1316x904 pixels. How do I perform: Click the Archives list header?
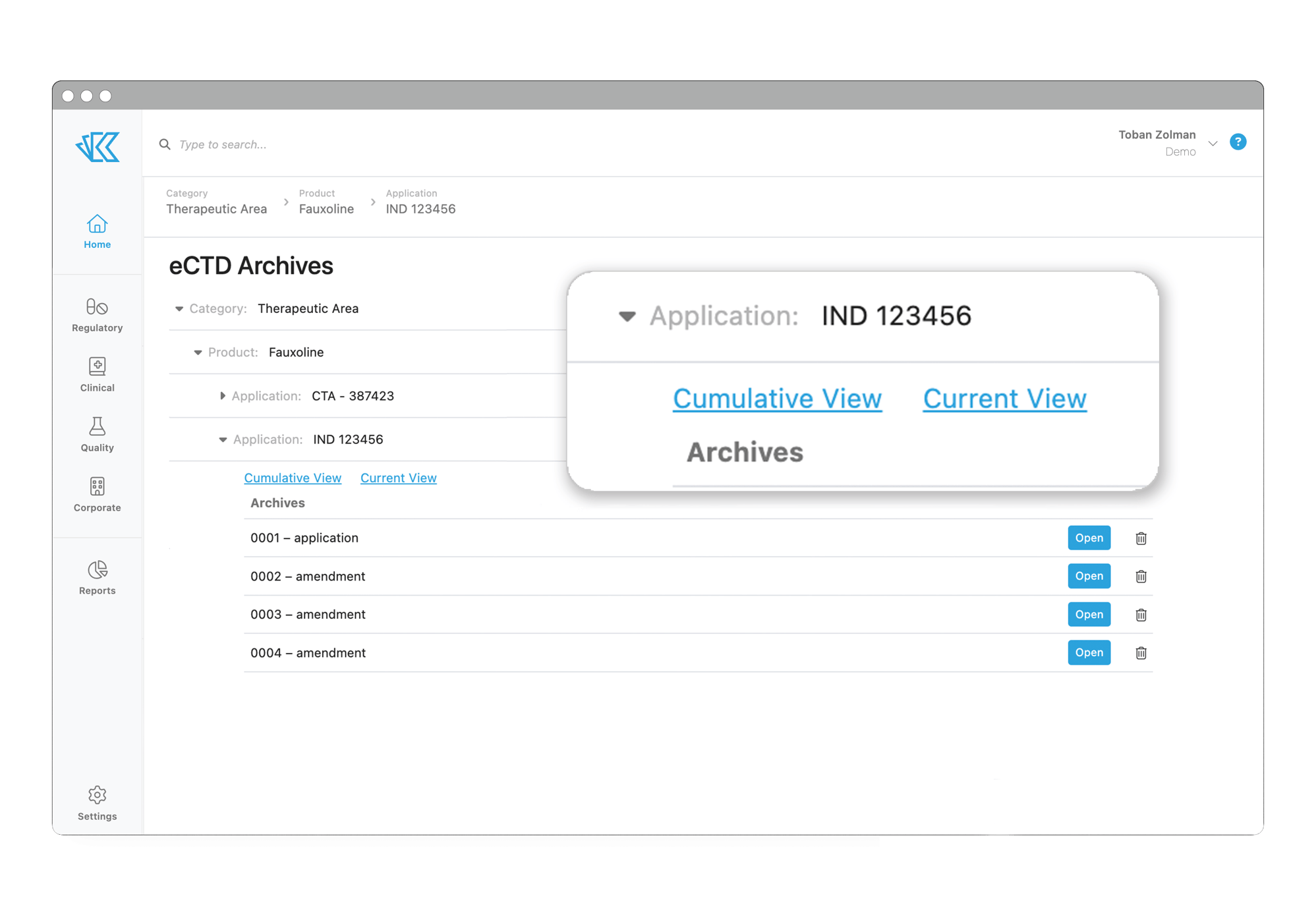click(x=277, y=503)
